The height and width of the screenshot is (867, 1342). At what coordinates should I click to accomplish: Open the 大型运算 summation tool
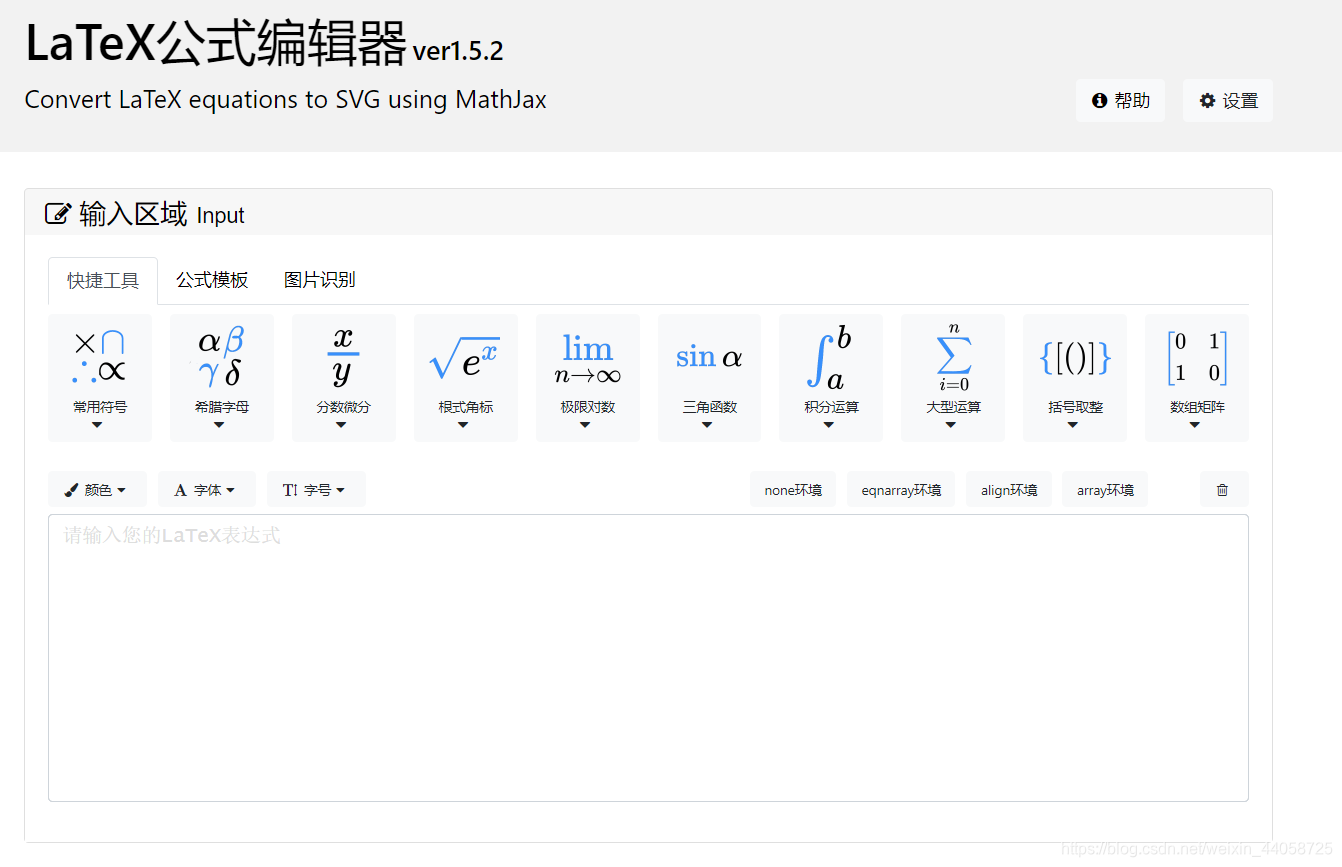click(x=953, y=378)
